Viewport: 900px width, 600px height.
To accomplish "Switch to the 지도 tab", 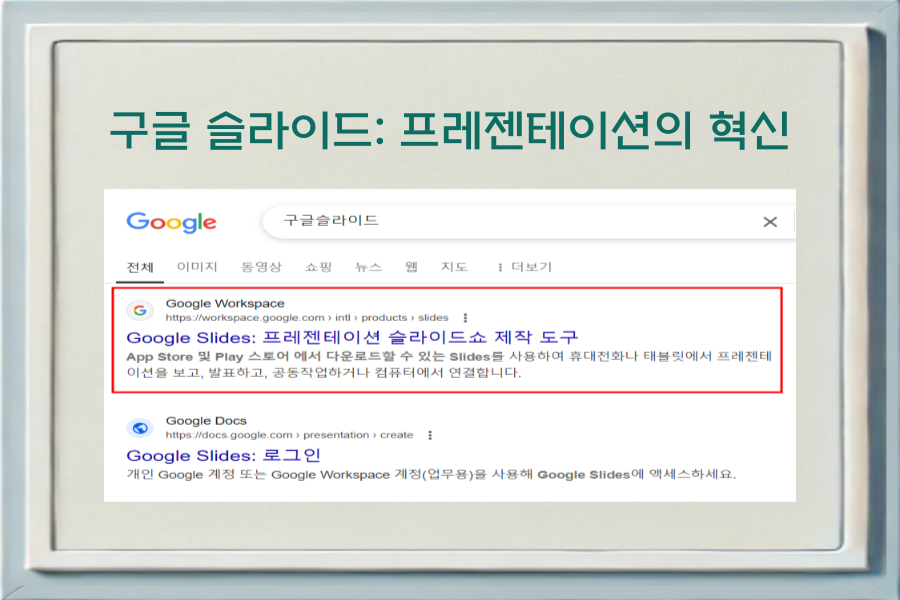I will (x=454, y=266).
